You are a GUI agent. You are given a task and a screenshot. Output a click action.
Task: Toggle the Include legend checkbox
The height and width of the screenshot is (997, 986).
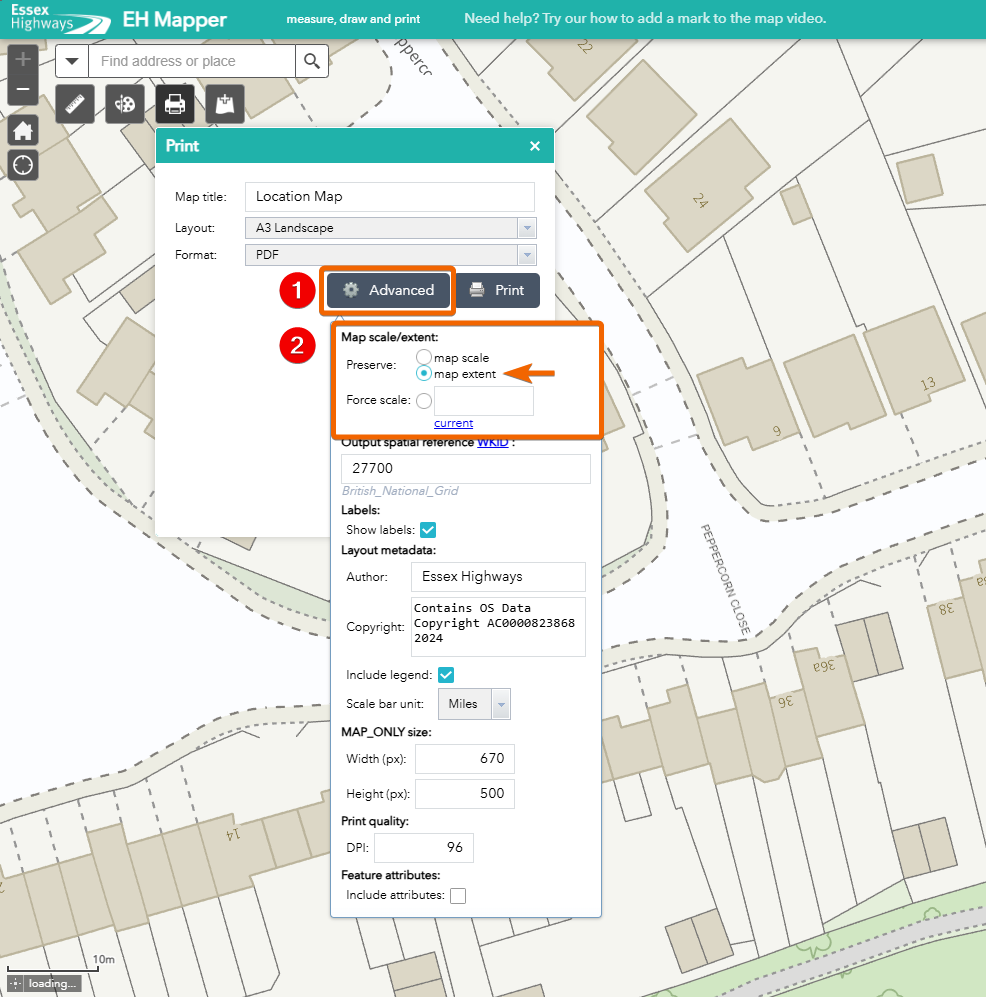pos(446,675)
